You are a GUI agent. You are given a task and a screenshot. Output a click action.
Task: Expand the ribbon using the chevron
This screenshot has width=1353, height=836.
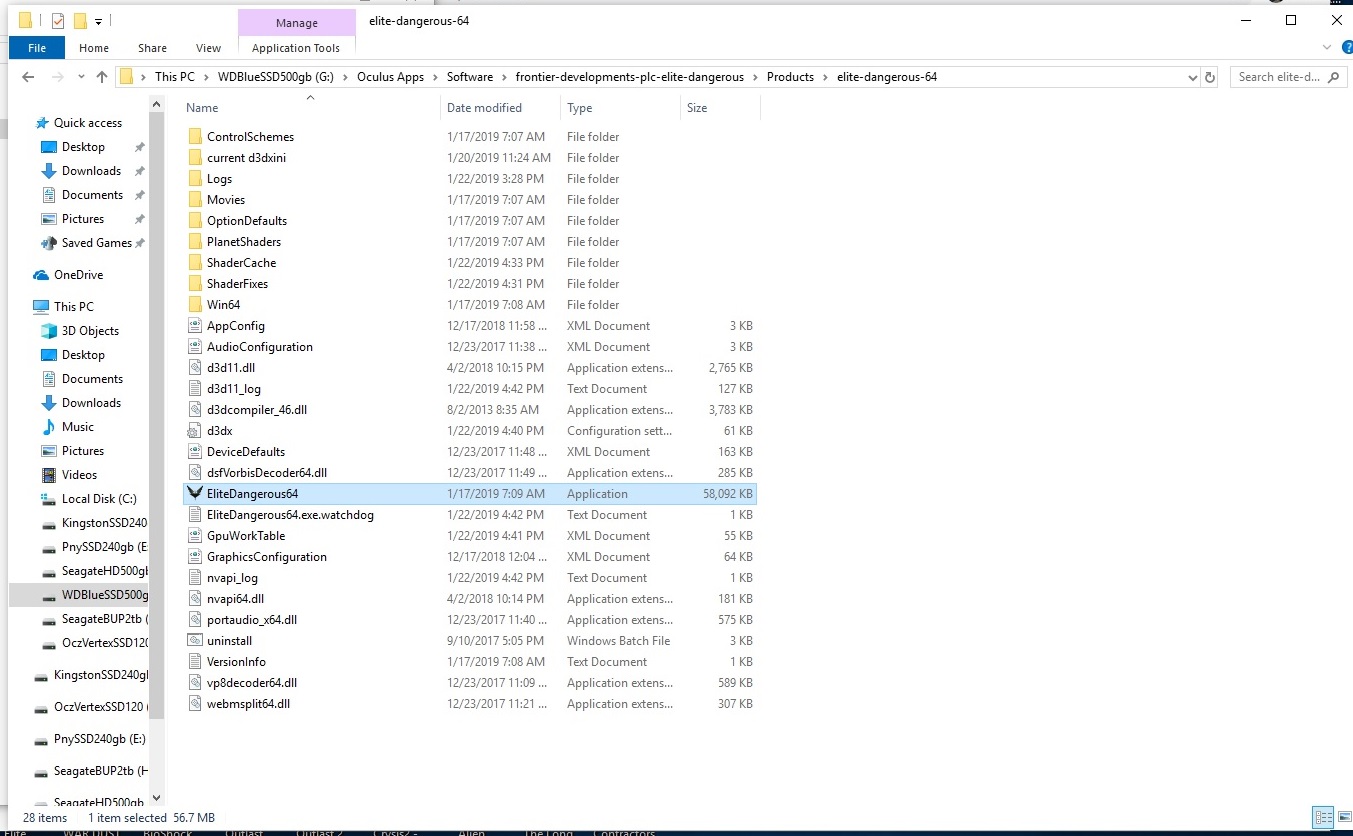coord(1326,47)
